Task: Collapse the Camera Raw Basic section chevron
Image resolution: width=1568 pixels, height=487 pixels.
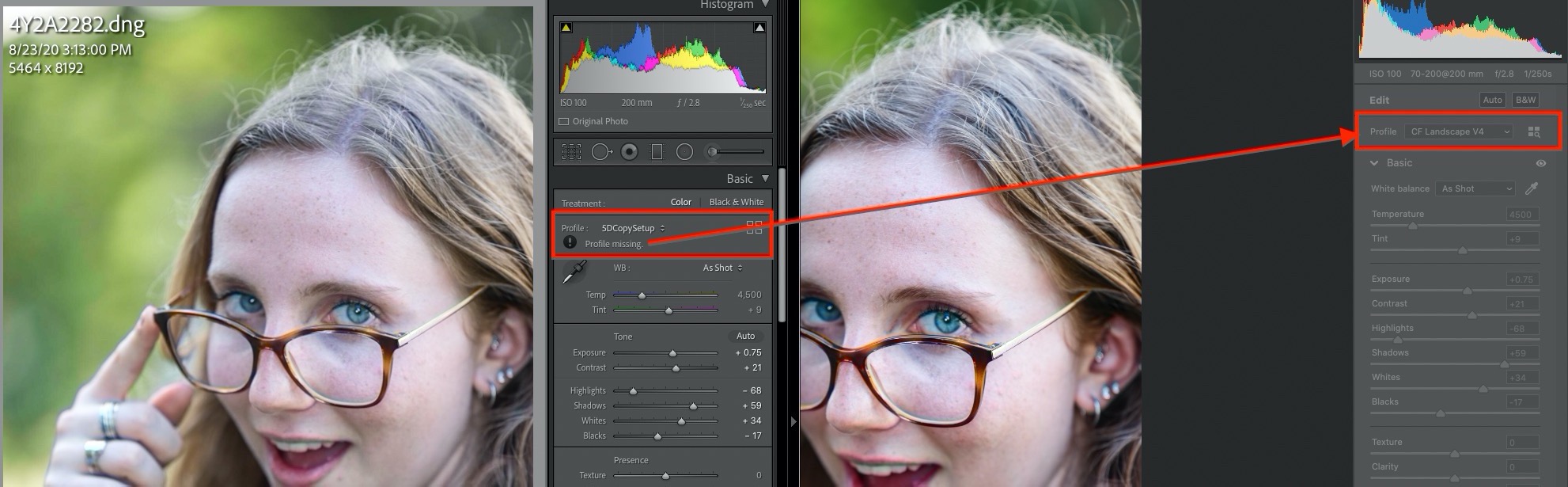Action: (1374, 163)
